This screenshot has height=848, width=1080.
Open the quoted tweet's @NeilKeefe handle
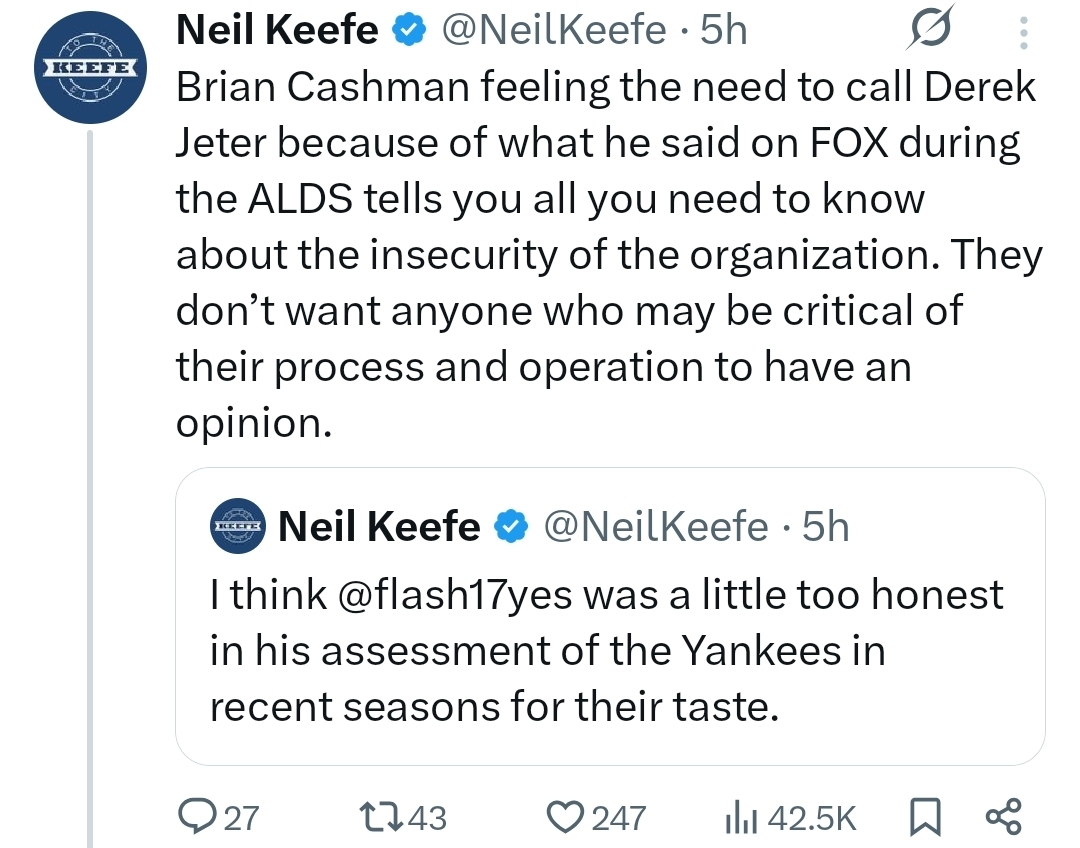point(656,526)
